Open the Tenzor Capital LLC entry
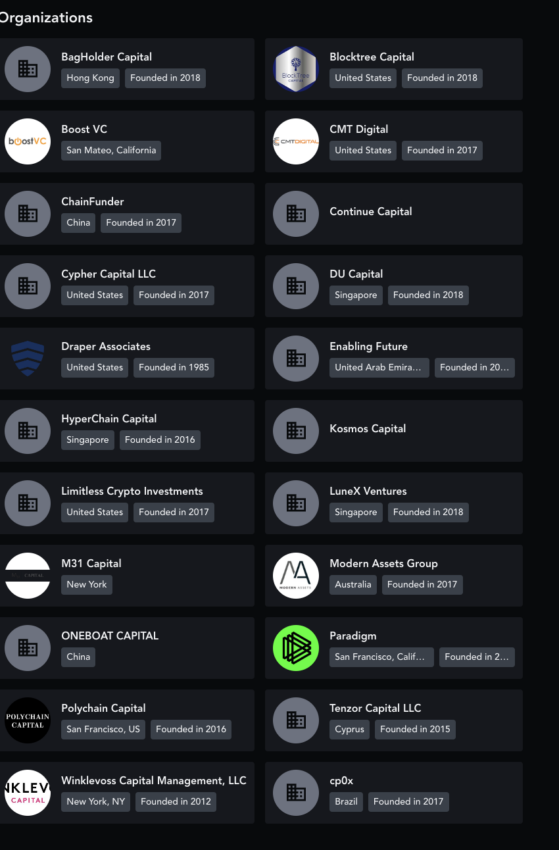 click(x=394, y=720)
